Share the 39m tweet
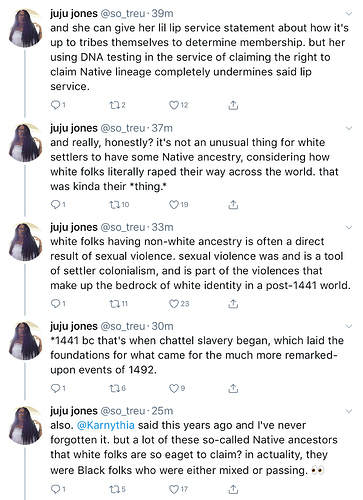363x500 pixels. 233,105
